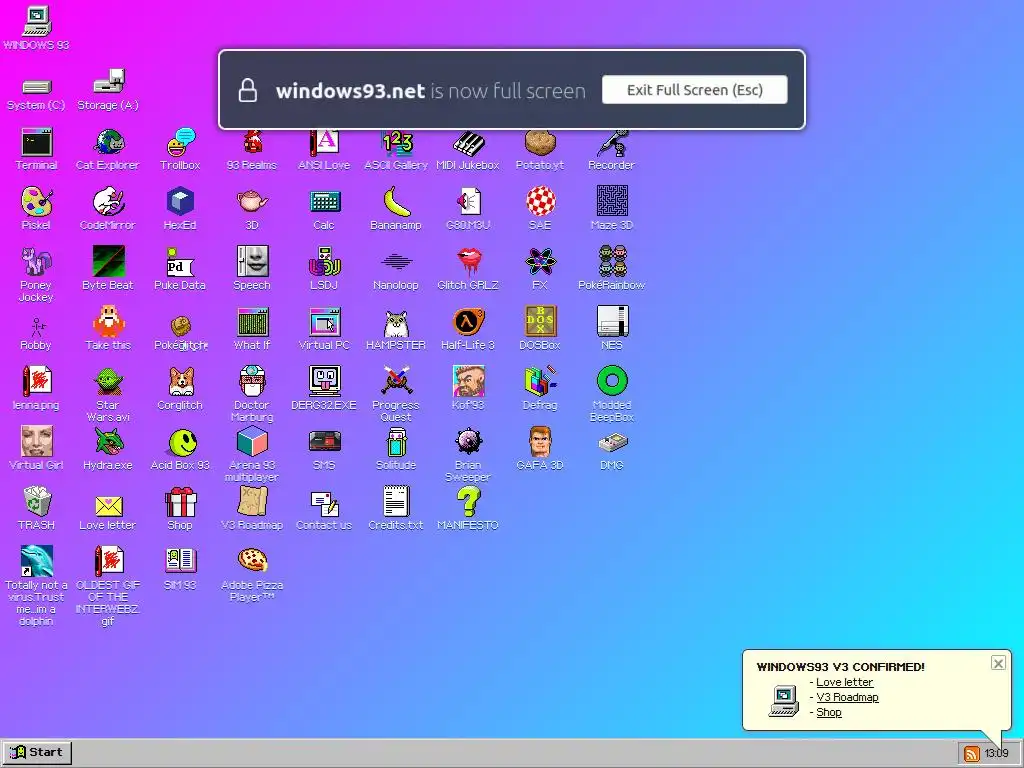The height and width of the screenshot is (768, 1024).
Task: Open Progress Quest icon
Action: point(396,381)
